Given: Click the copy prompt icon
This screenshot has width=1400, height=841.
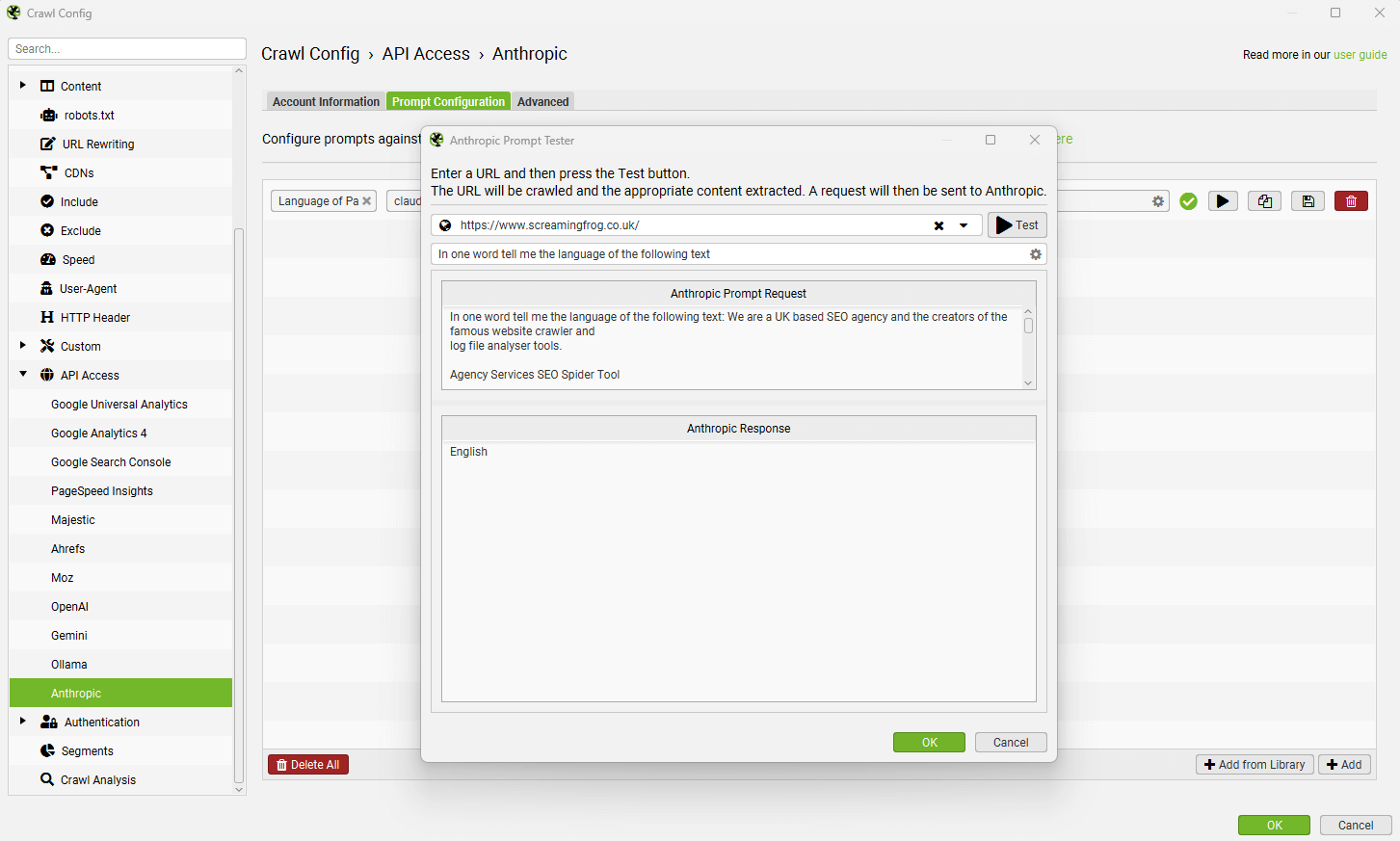Looking at the screenshot, I should point(1264,201).
